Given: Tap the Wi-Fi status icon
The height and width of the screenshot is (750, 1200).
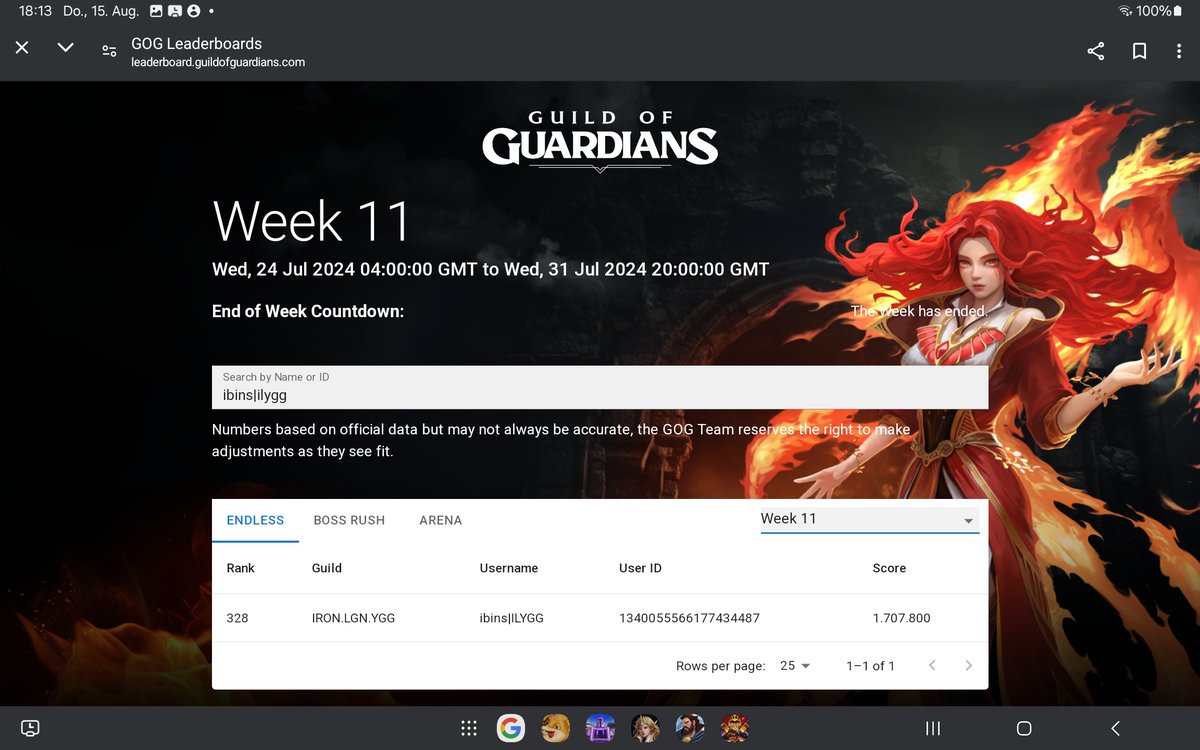Looking at the screenshot, I should (x=1125, y=11).
